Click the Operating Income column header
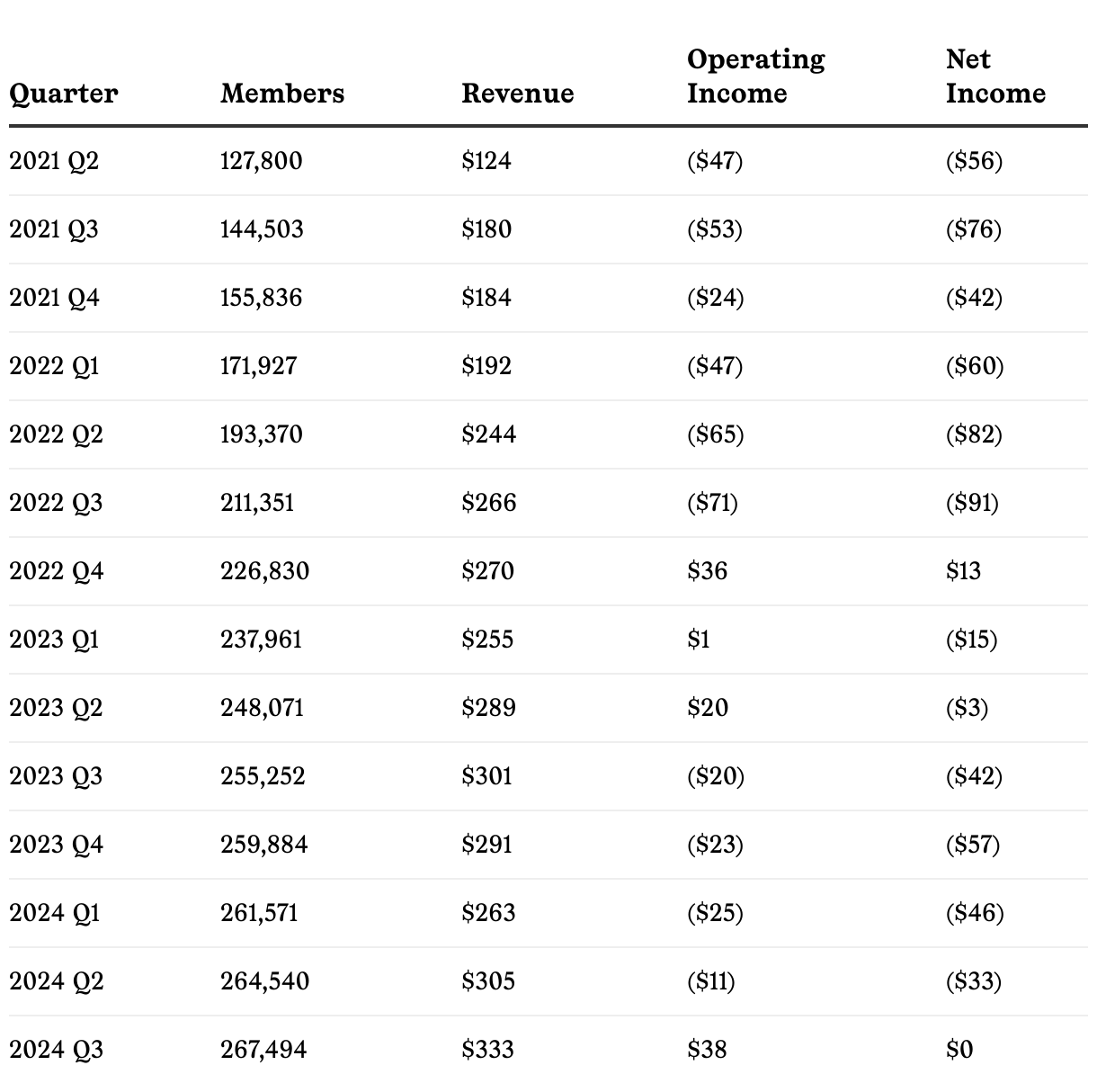The image size is (1097, 1092). click(756, 76)
